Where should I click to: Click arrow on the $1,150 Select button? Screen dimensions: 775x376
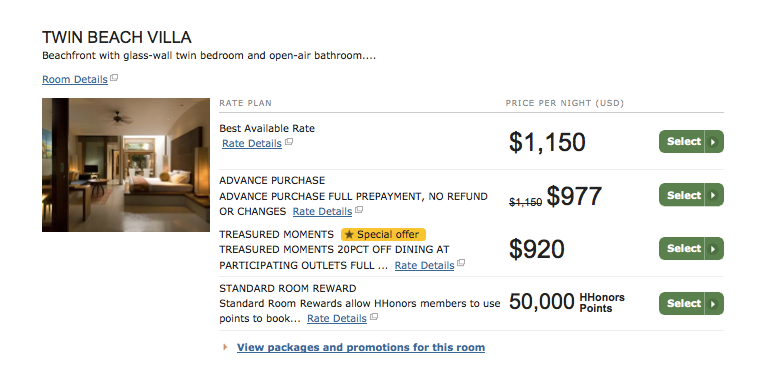point(713,142)
